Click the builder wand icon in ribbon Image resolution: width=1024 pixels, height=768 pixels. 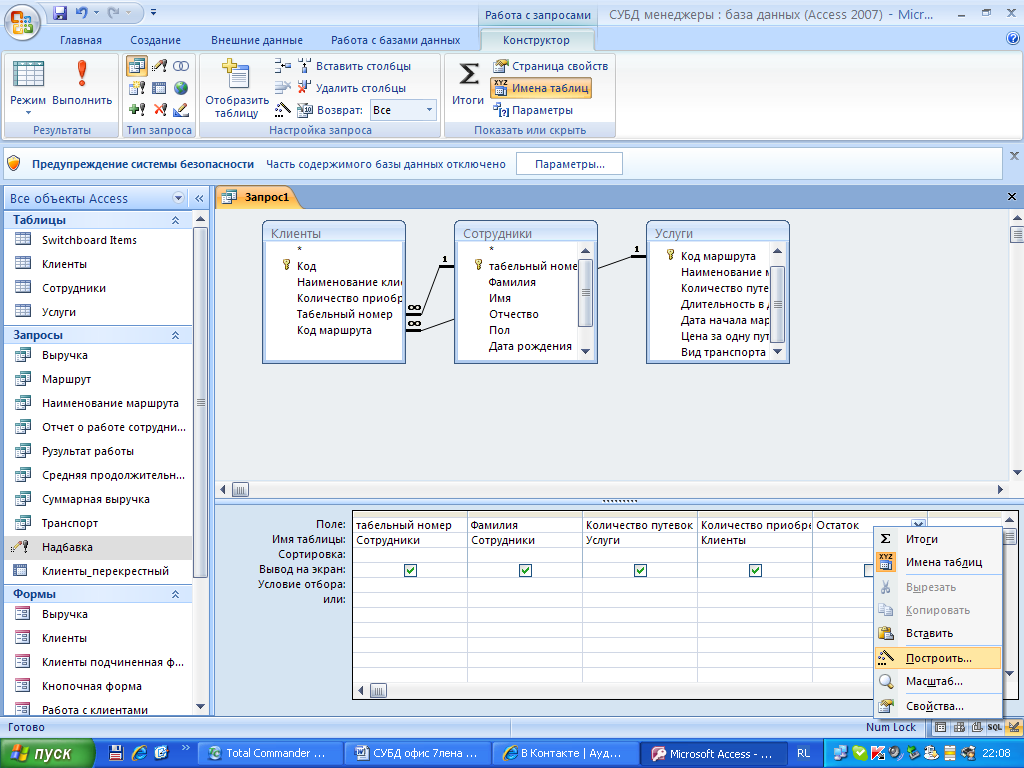click(283, 110)
